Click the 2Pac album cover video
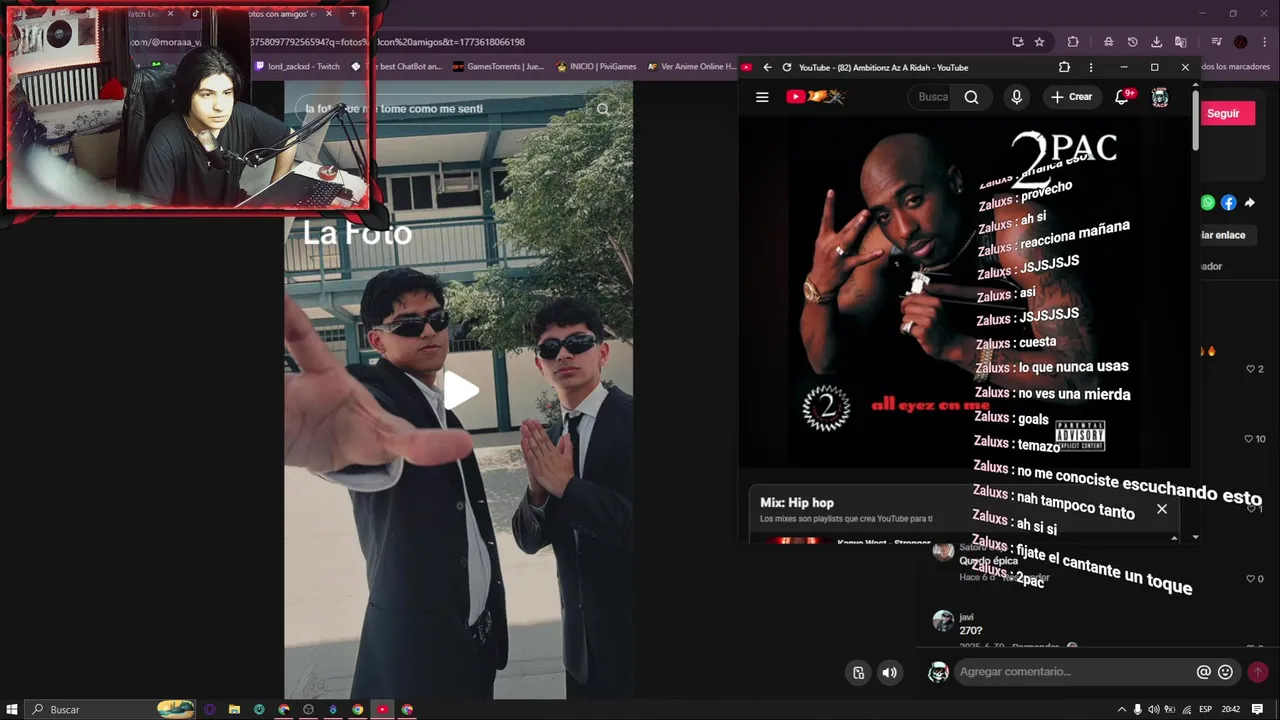The image size is (1280, 720). [x=964, y=290]
